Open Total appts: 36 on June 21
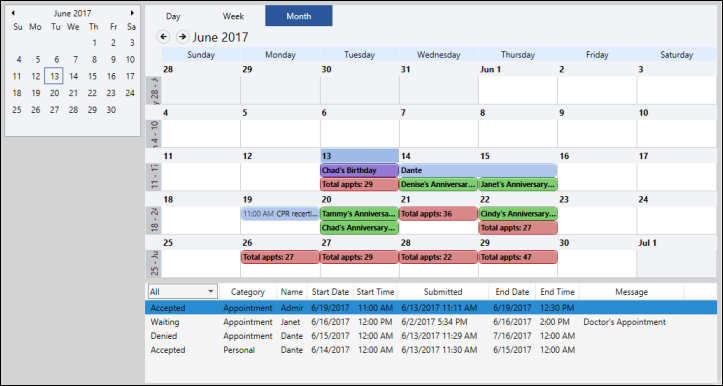Viewport: 723px width, 386px height. coord(439,214)
